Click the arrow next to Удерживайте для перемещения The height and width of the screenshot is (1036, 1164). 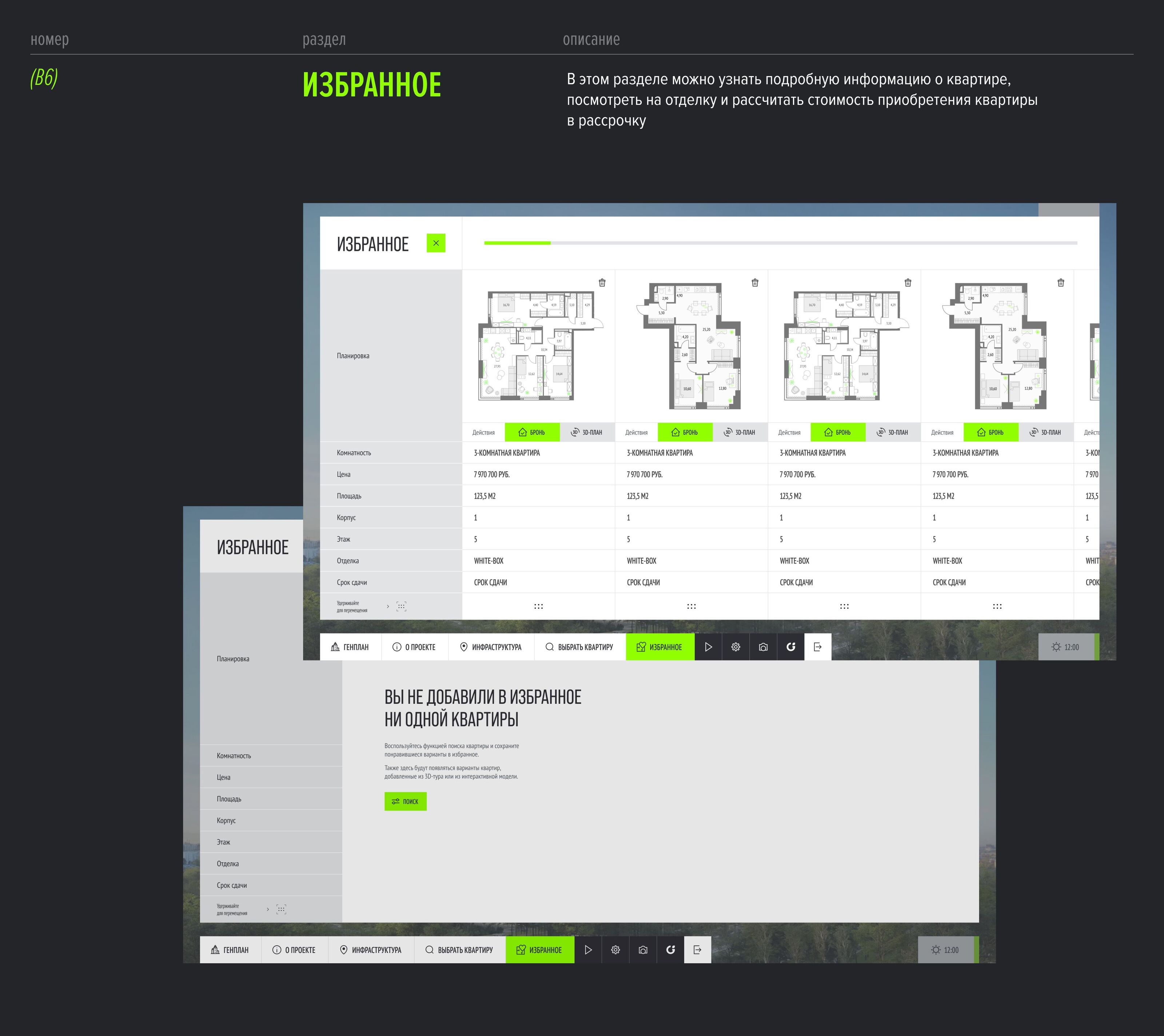[388, 606]
